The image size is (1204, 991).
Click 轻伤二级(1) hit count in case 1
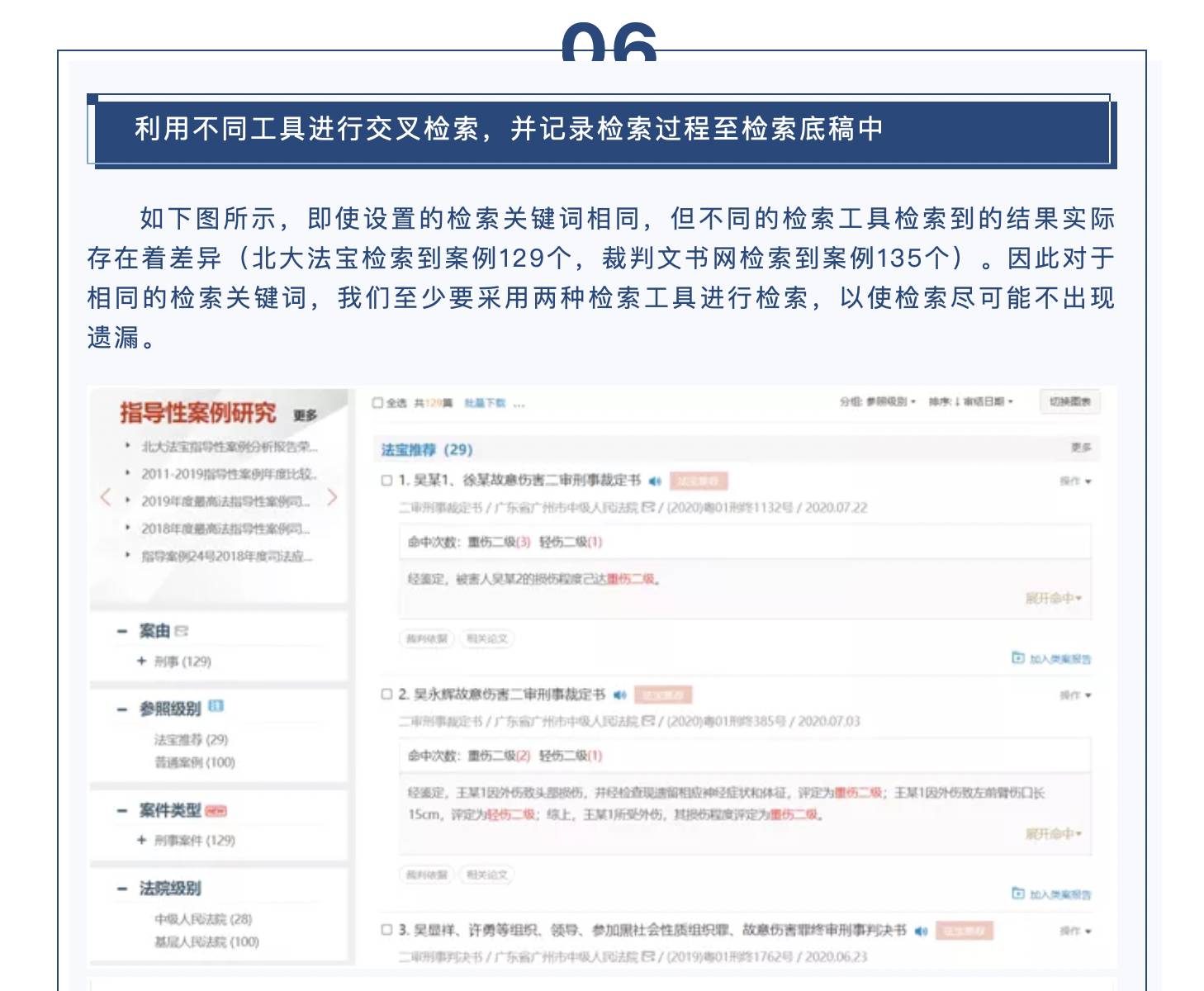coord(571,542)
